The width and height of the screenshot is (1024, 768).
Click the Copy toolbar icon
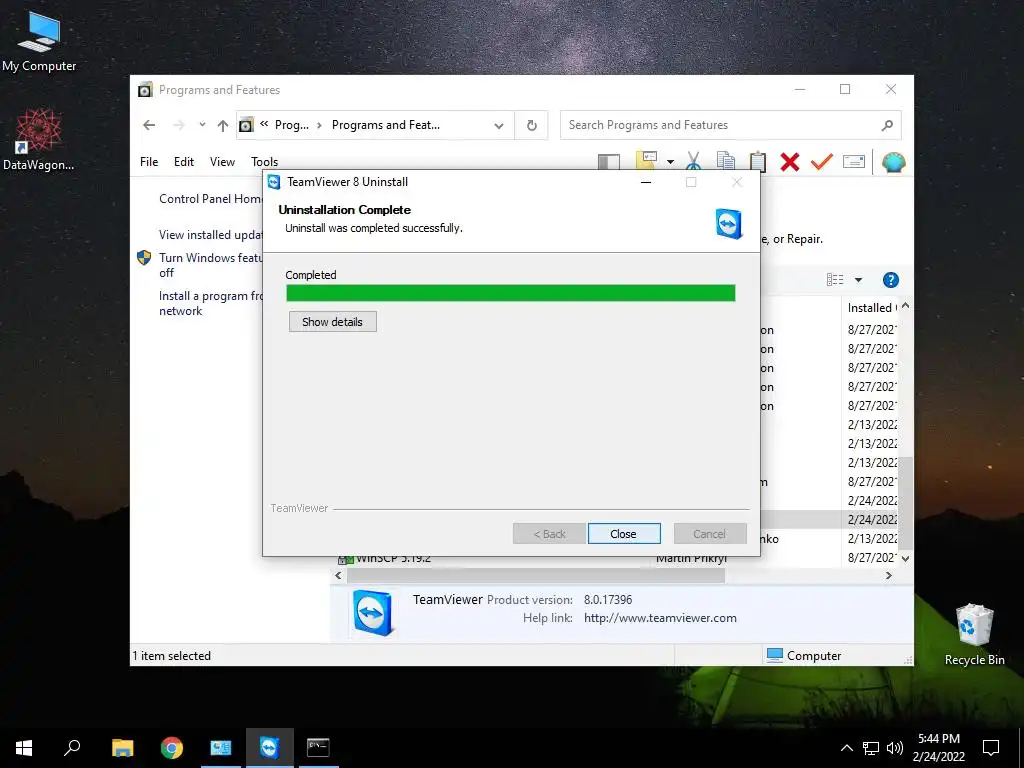(726, 161)
